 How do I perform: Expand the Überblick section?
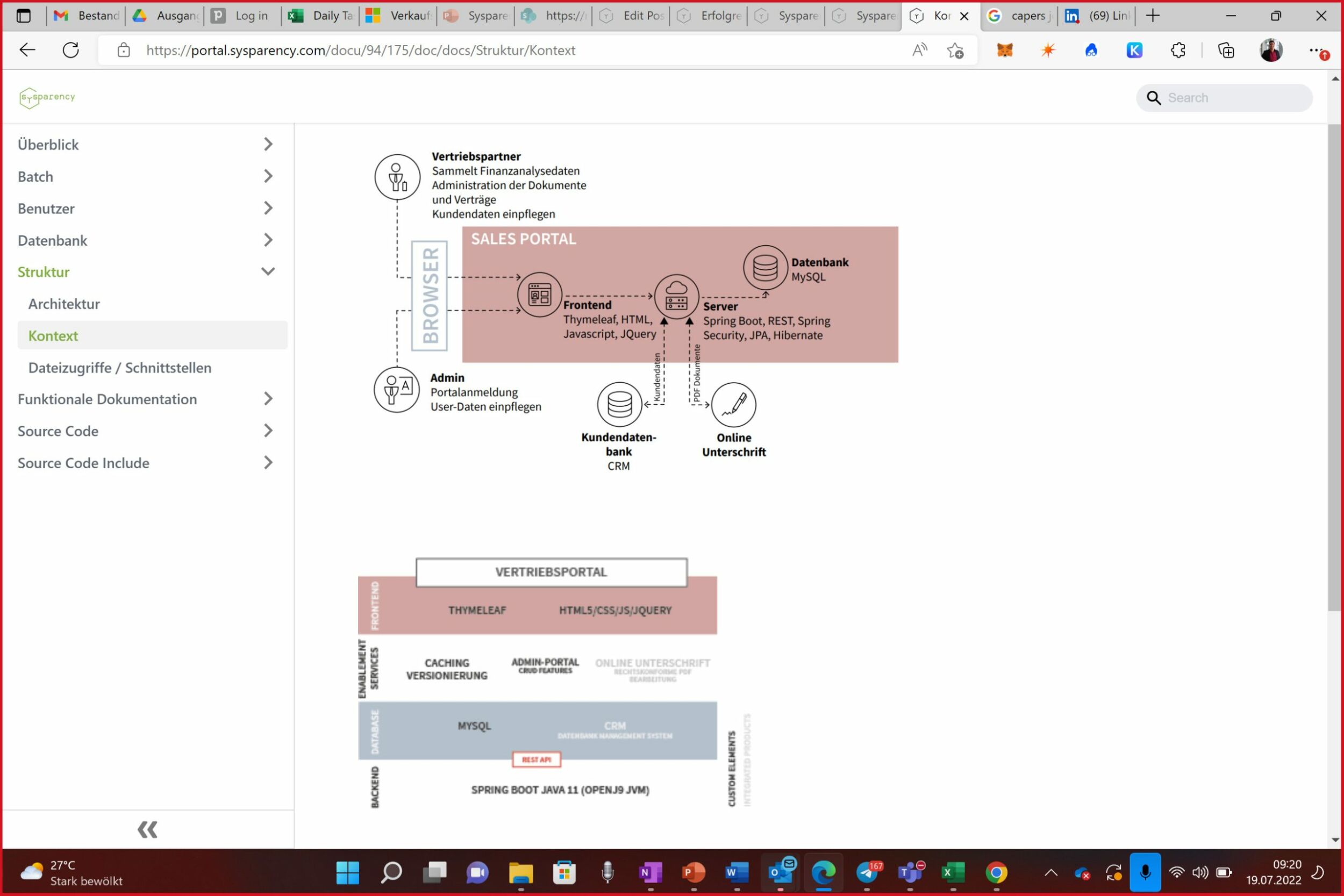(267, 144)
